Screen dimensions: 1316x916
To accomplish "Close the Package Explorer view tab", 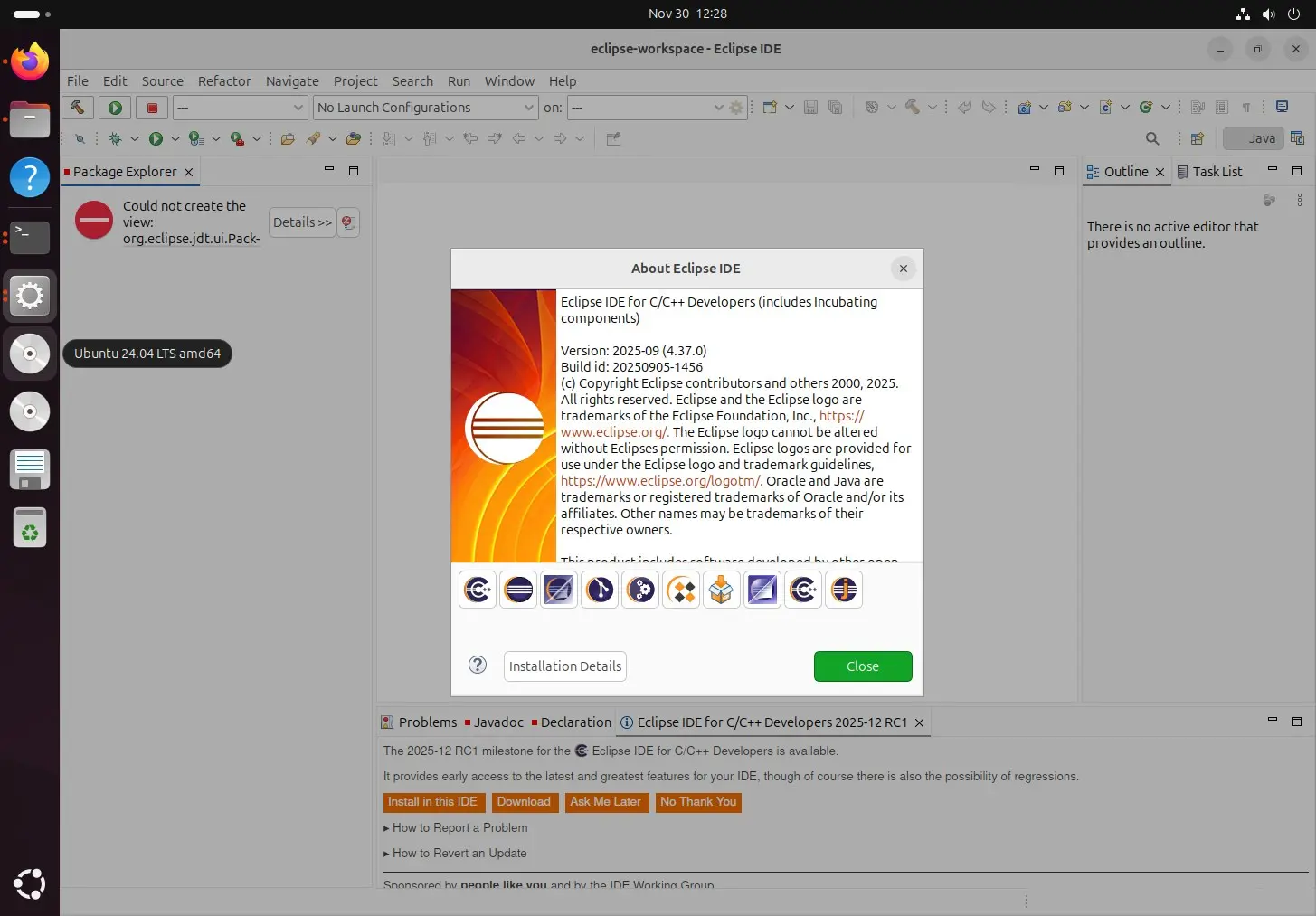I will 188,172.
